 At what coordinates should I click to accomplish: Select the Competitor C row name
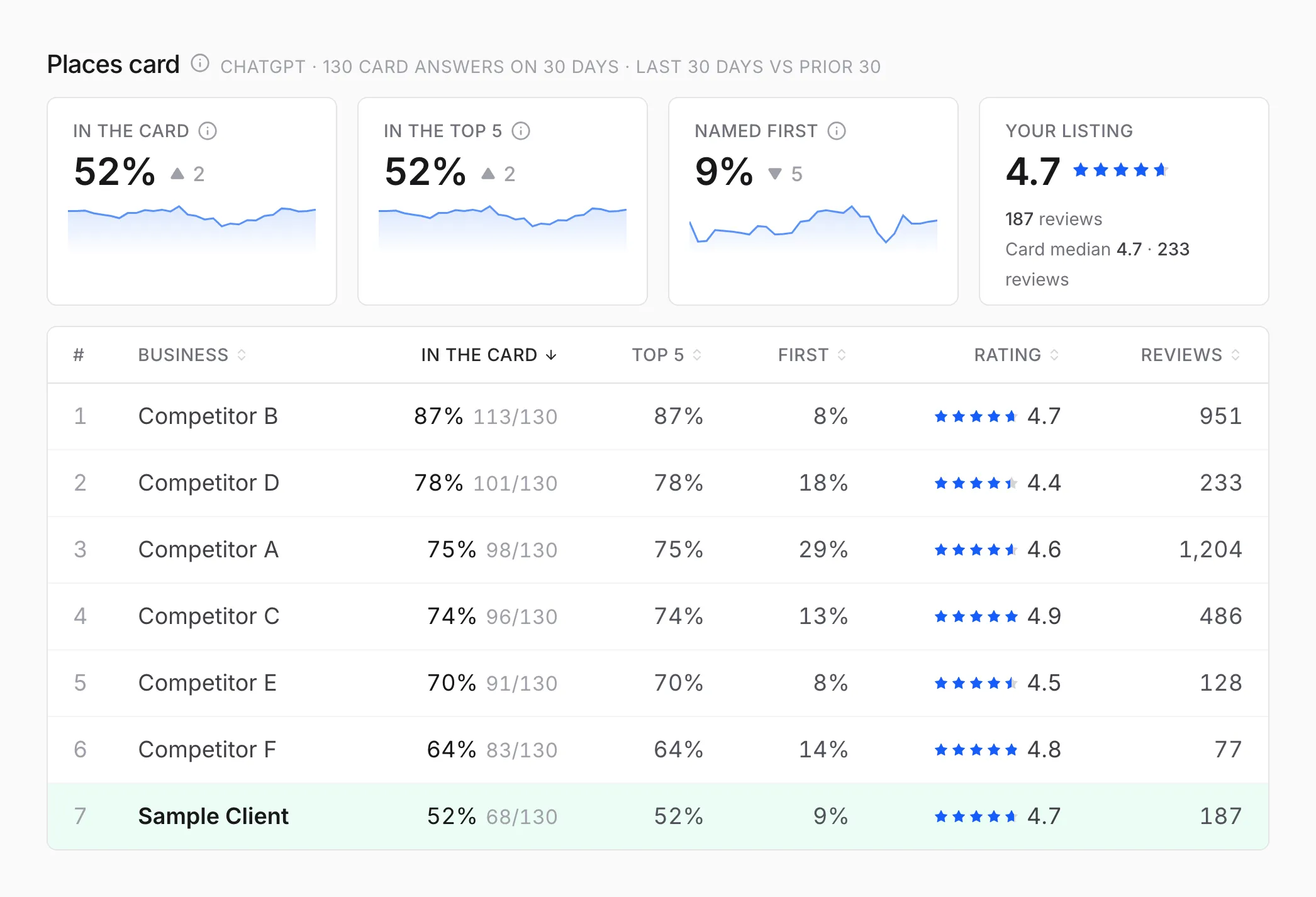coord(209,616)
